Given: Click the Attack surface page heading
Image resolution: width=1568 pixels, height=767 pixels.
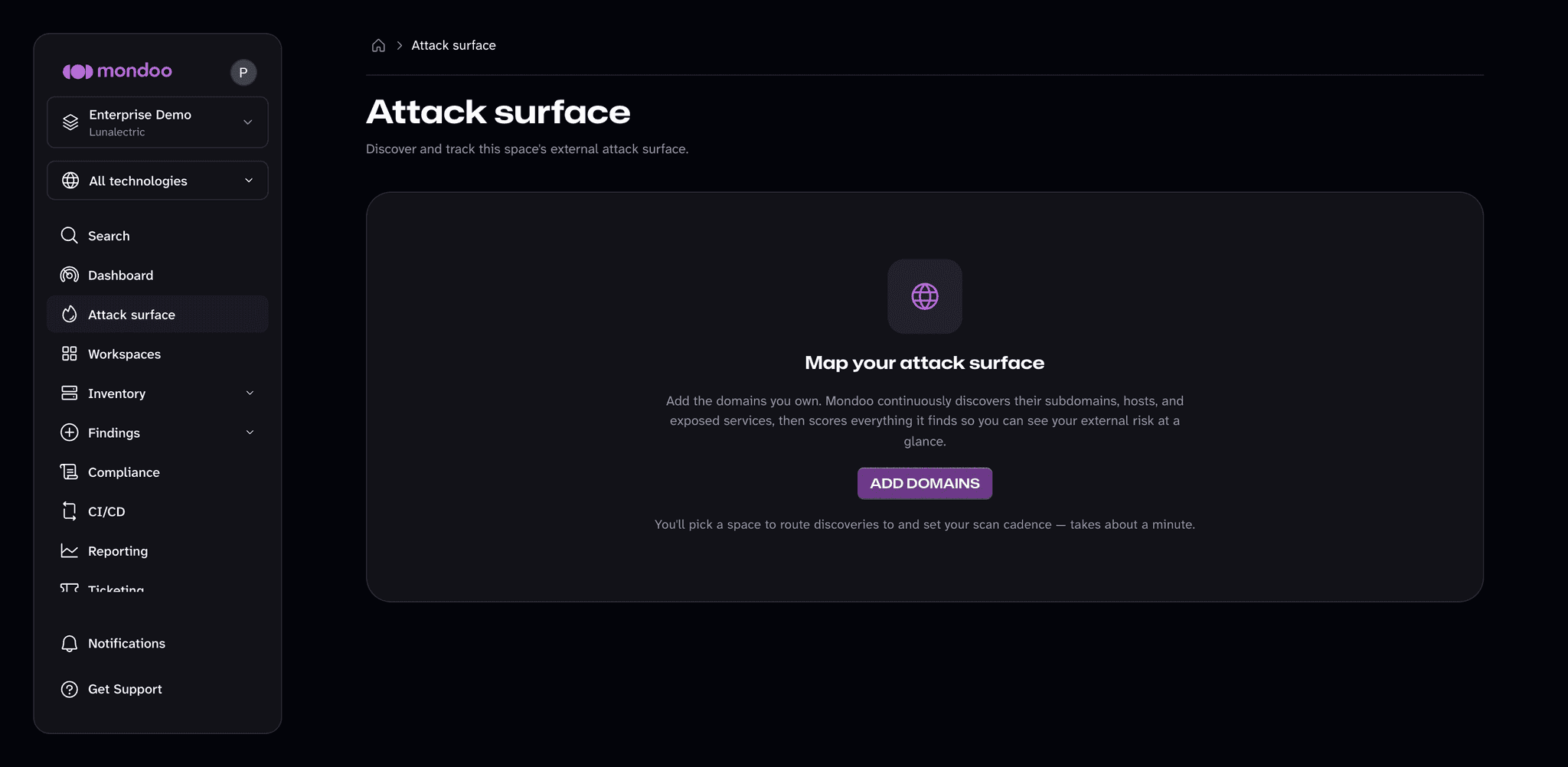Looking at the screenshot, I should click(x=498, y=112).
